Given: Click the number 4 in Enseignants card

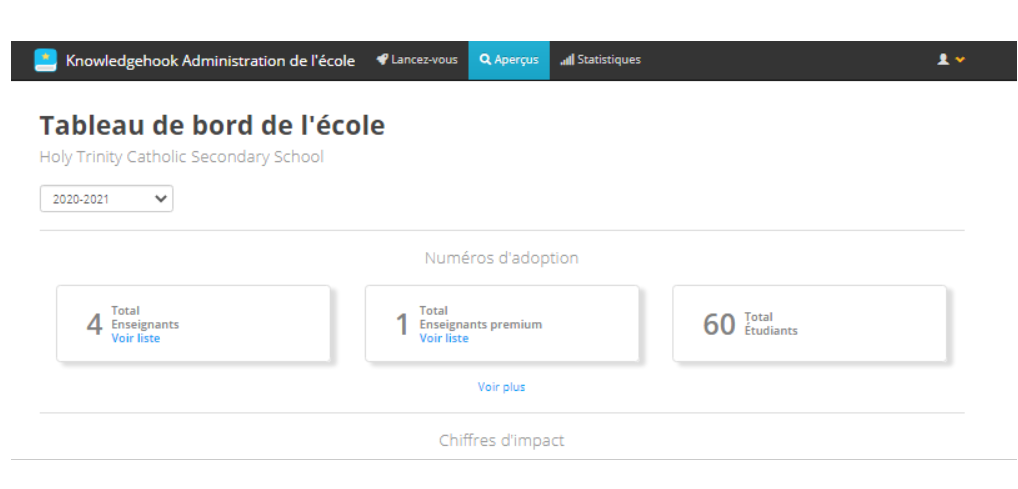Looking at the screenshot, I should tap(95, 325).
